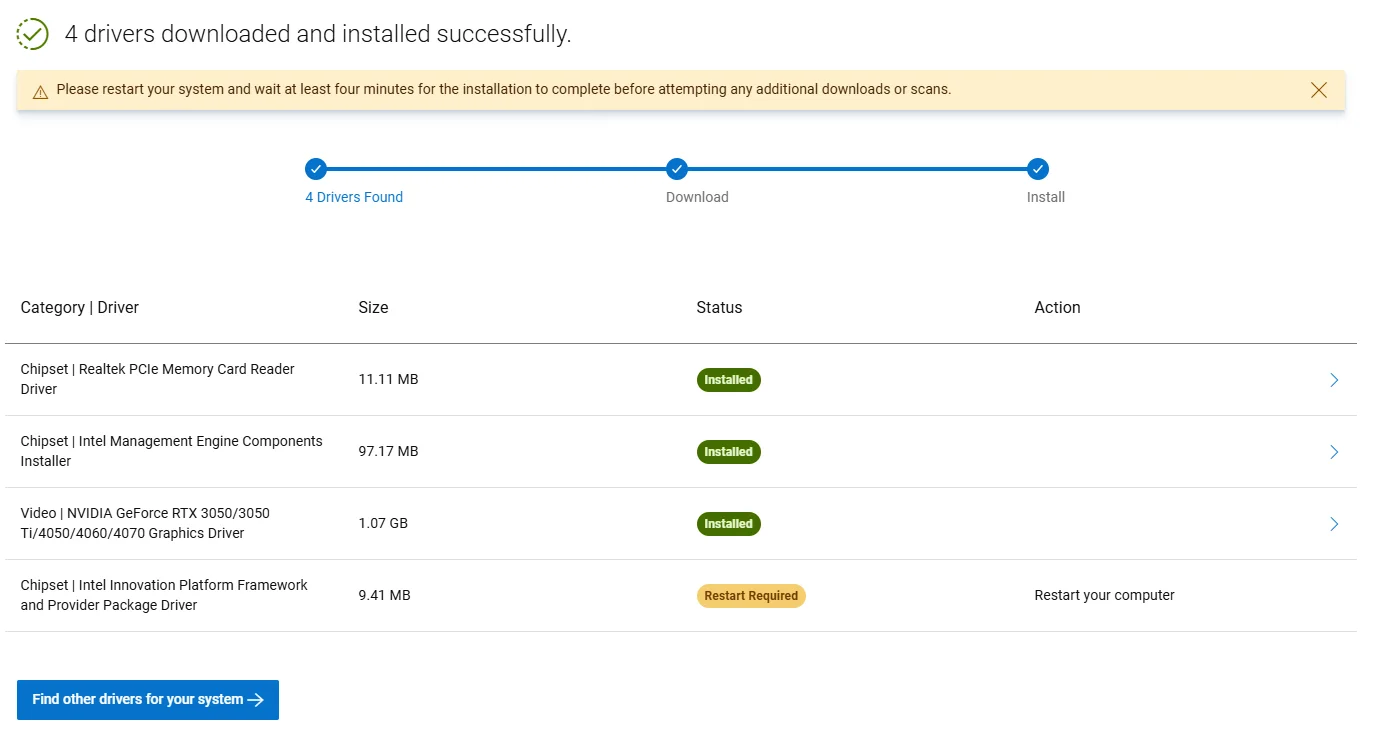
Task: Click the 11.11 MB size value
Action: click(388, 380)
